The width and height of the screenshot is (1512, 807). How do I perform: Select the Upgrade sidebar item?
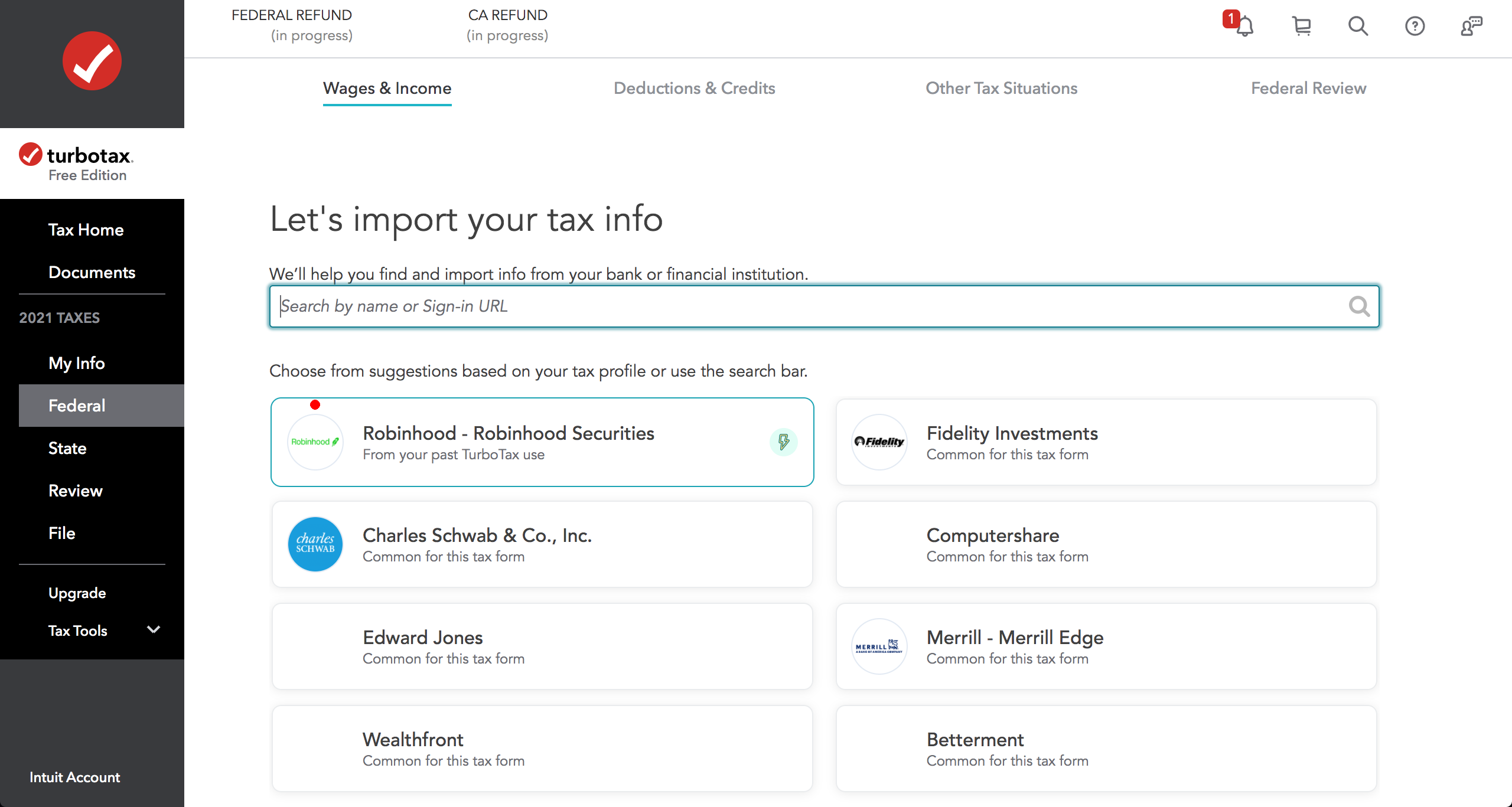pyautogui.click(x=77, y=593)
